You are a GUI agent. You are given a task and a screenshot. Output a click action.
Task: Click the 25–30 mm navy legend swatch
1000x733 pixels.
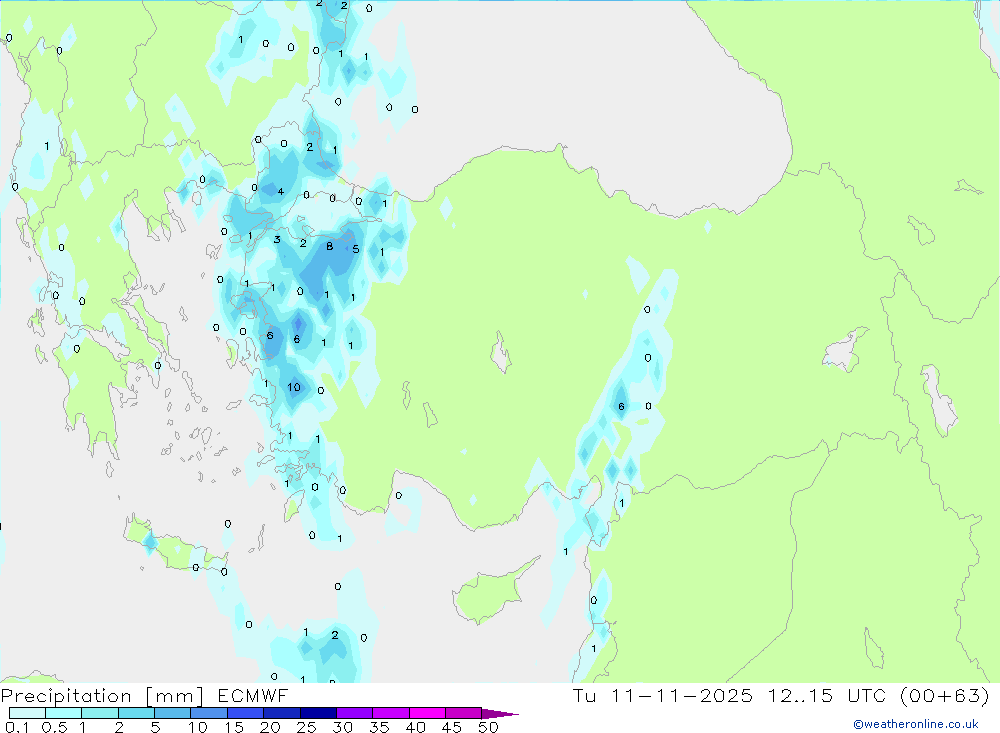[318, 713]
